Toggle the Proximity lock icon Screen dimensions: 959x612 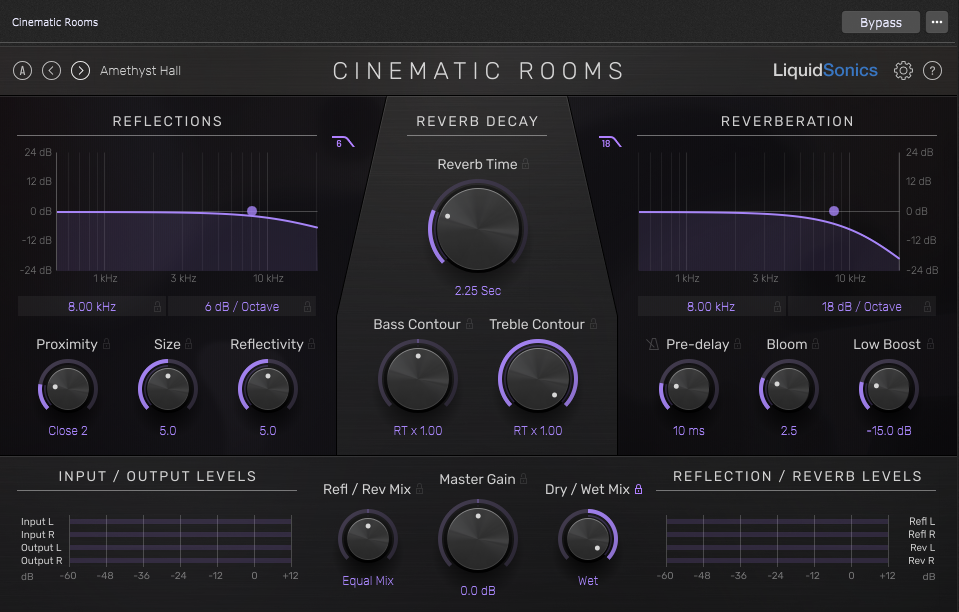pos(106,344)
